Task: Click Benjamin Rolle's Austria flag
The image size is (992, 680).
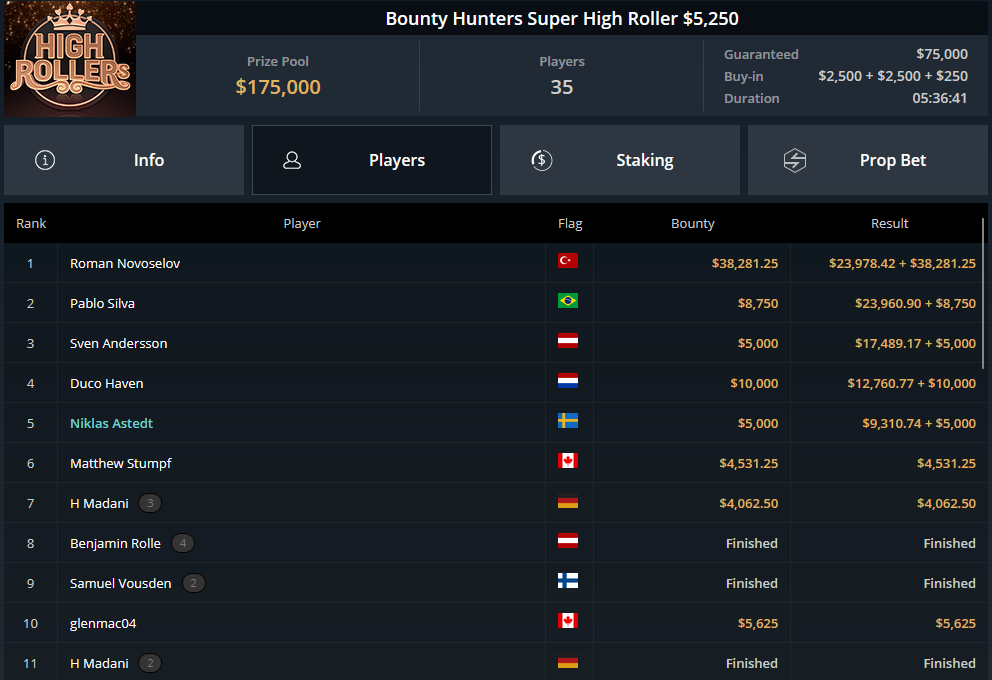Action: point(567,541)
